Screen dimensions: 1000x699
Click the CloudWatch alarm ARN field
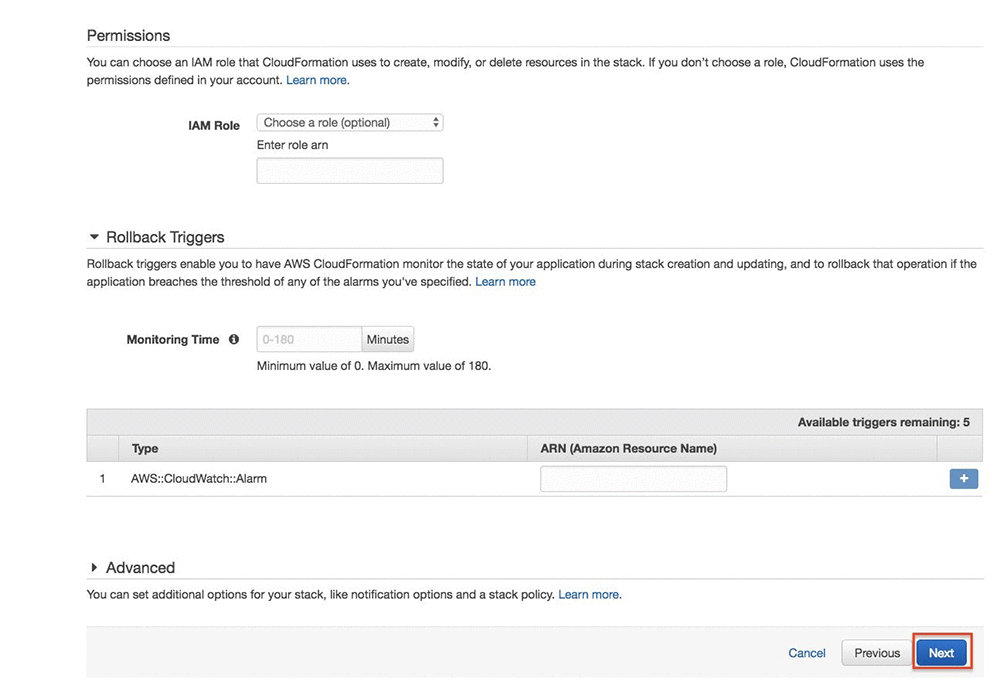633,479
